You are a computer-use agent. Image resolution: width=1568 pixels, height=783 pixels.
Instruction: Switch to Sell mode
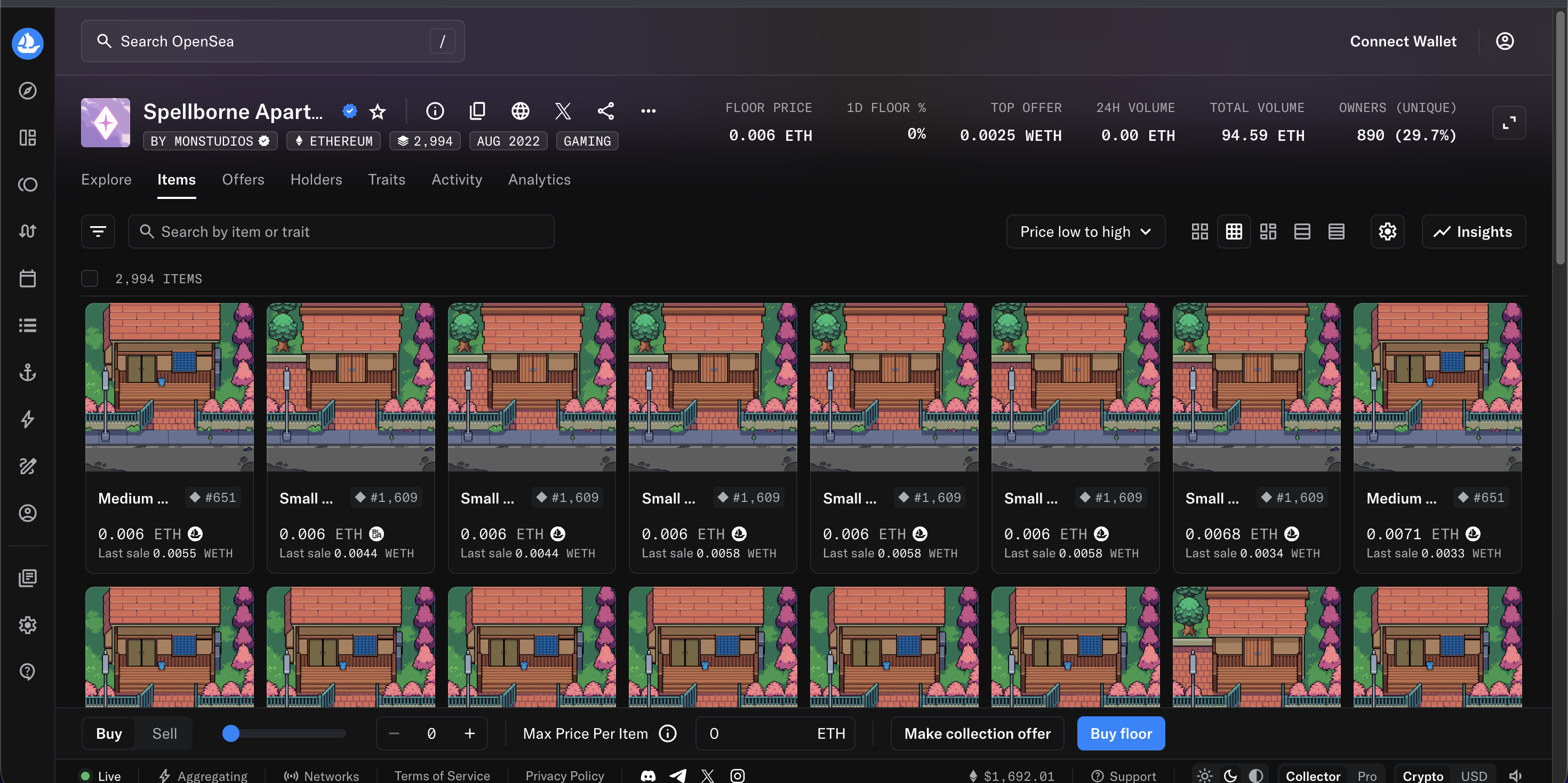click(x=164, y=733)
